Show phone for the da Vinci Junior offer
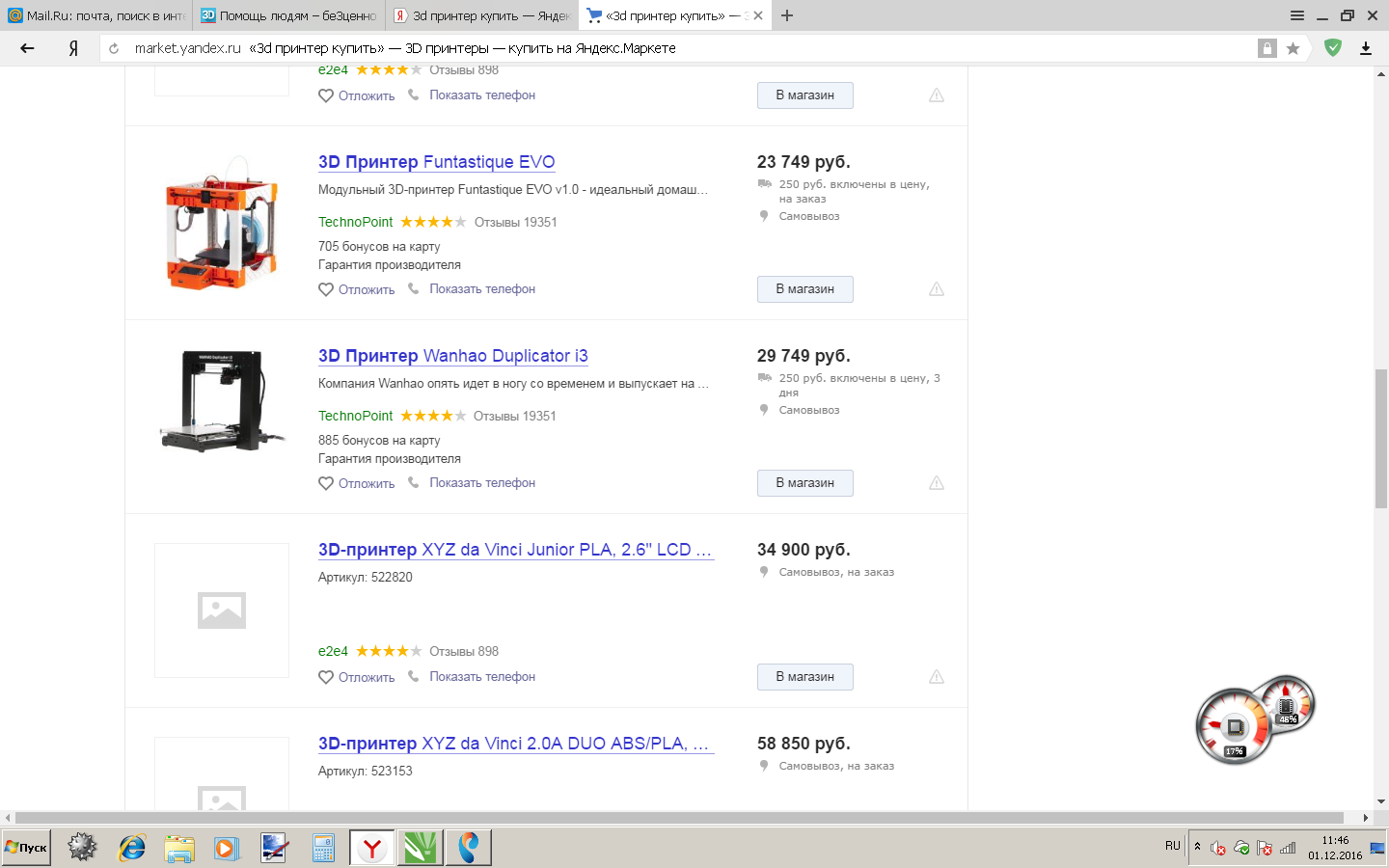Viewport: 1389px width, 868px height. coord(472,677)
